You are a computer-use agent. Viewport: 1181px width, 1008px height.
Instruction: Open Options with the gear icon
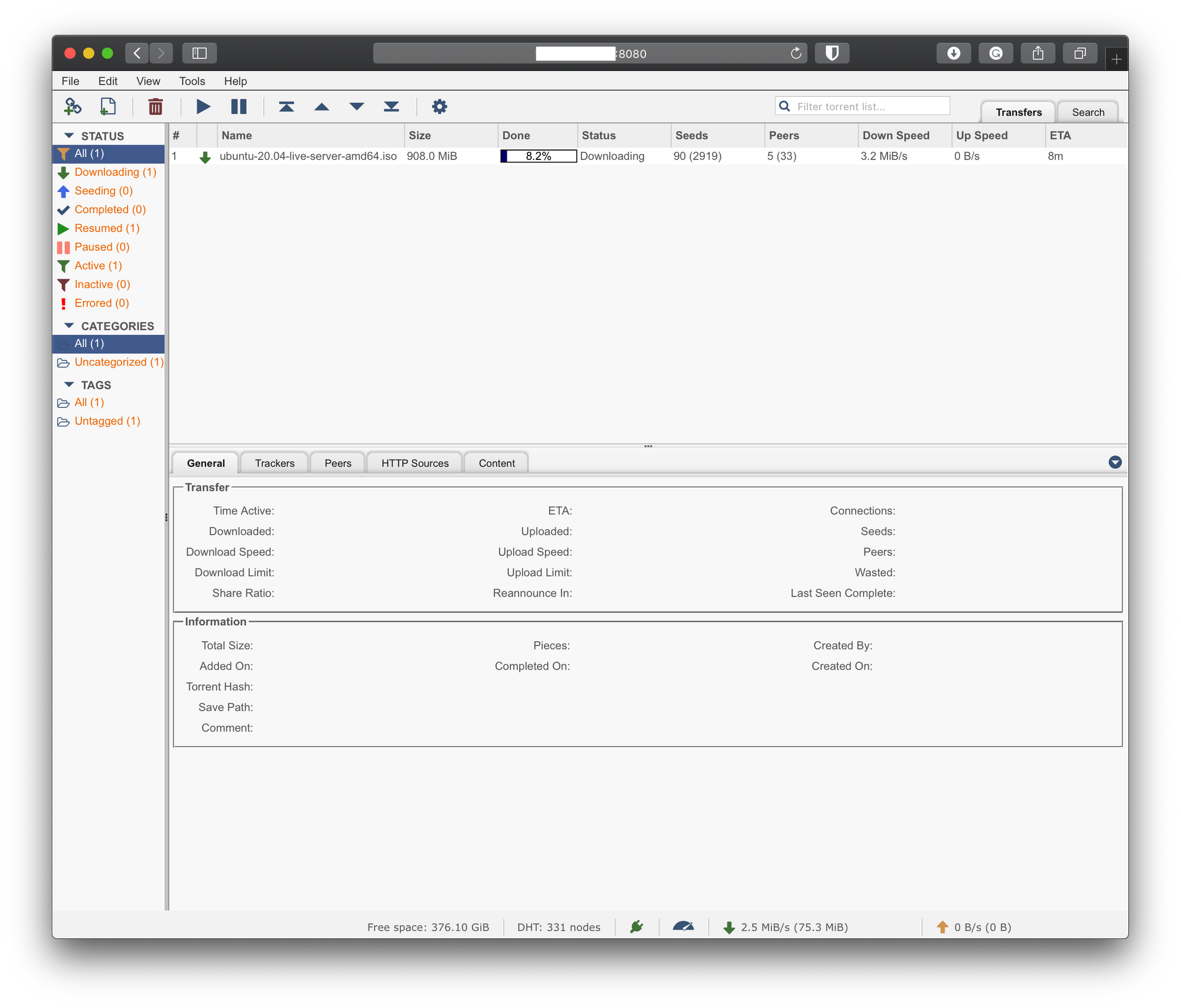tap(439, 106)
